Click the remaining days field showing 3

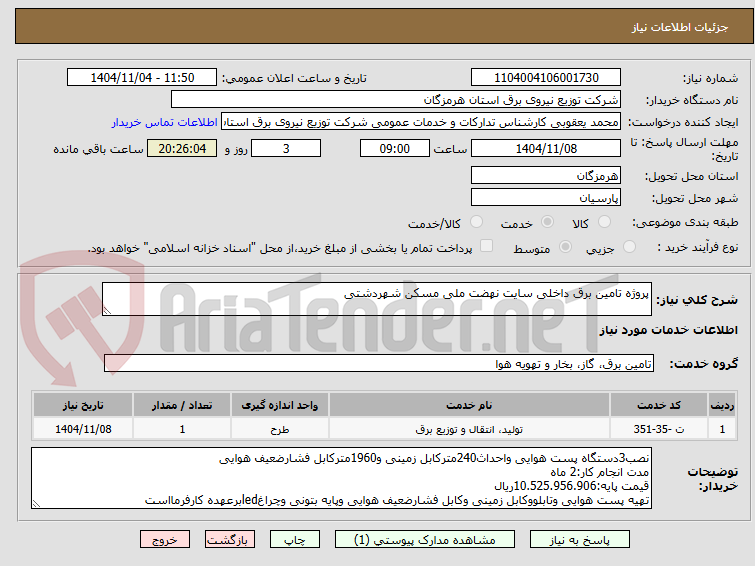[286, 148]
